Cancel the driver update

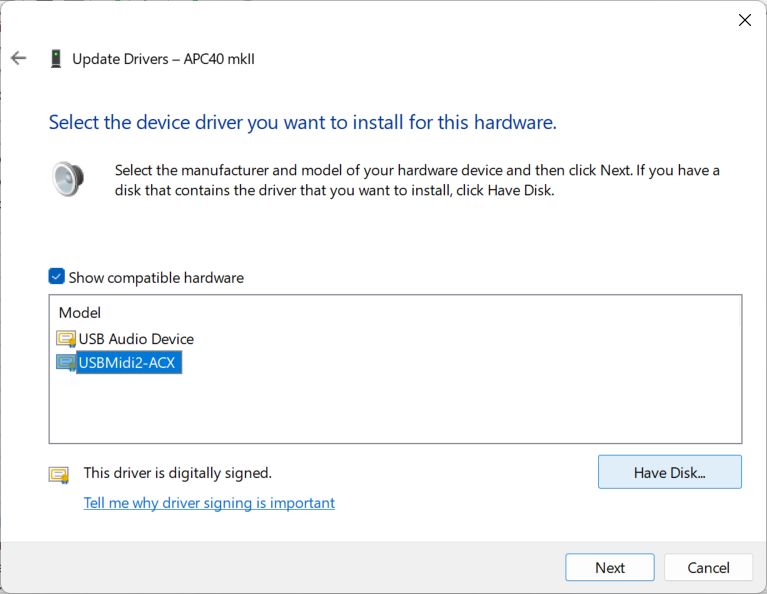(x=708, y=567)
